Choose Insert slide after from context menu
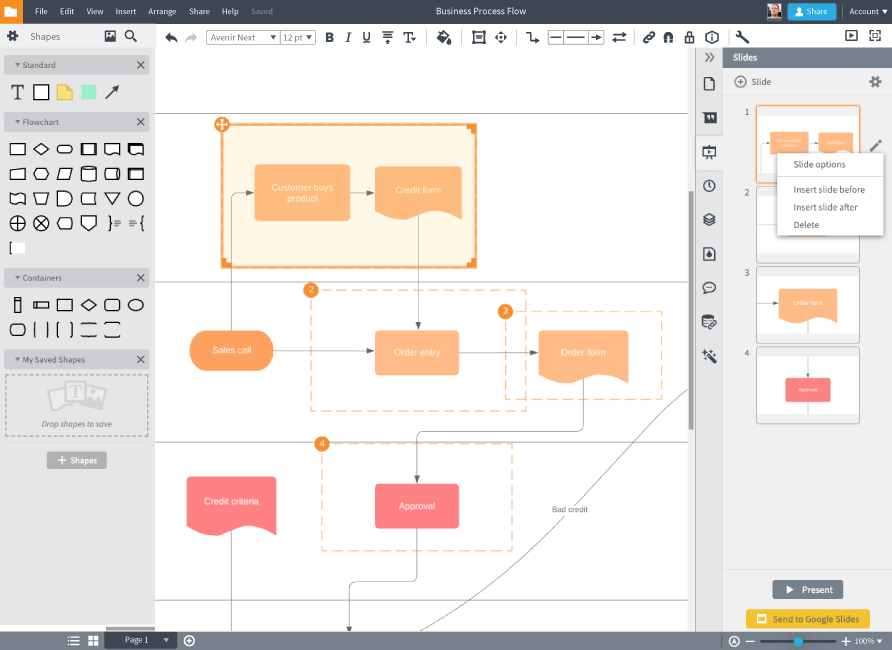Screen dimensions: 892x650 (825, 207)
